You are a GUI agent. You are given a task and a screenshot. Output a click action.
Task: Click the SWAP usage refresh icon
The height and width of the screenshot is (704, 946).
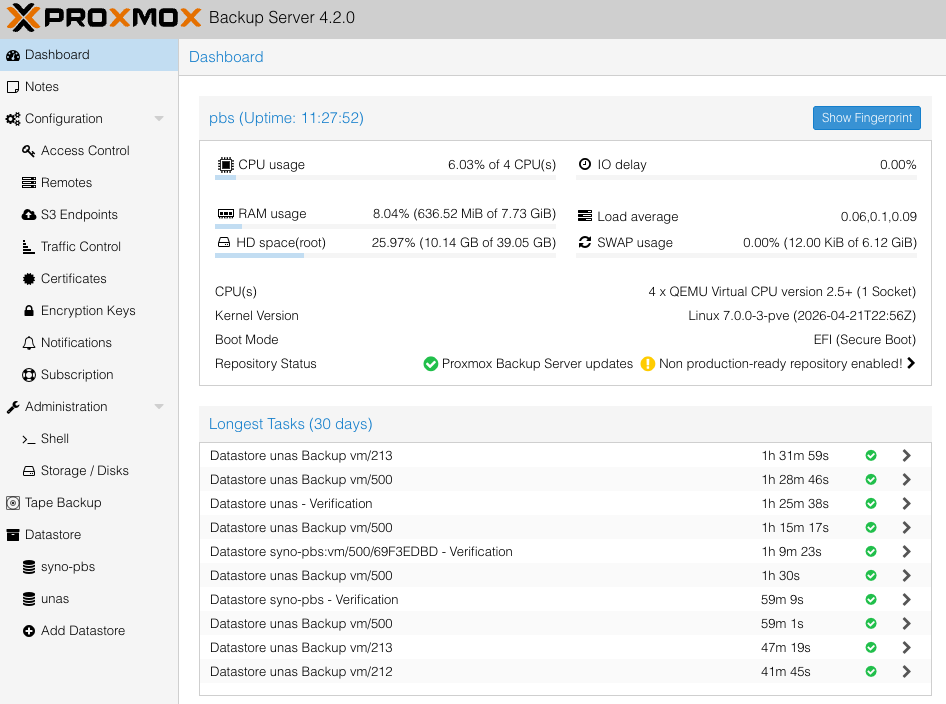click(585, 242)
